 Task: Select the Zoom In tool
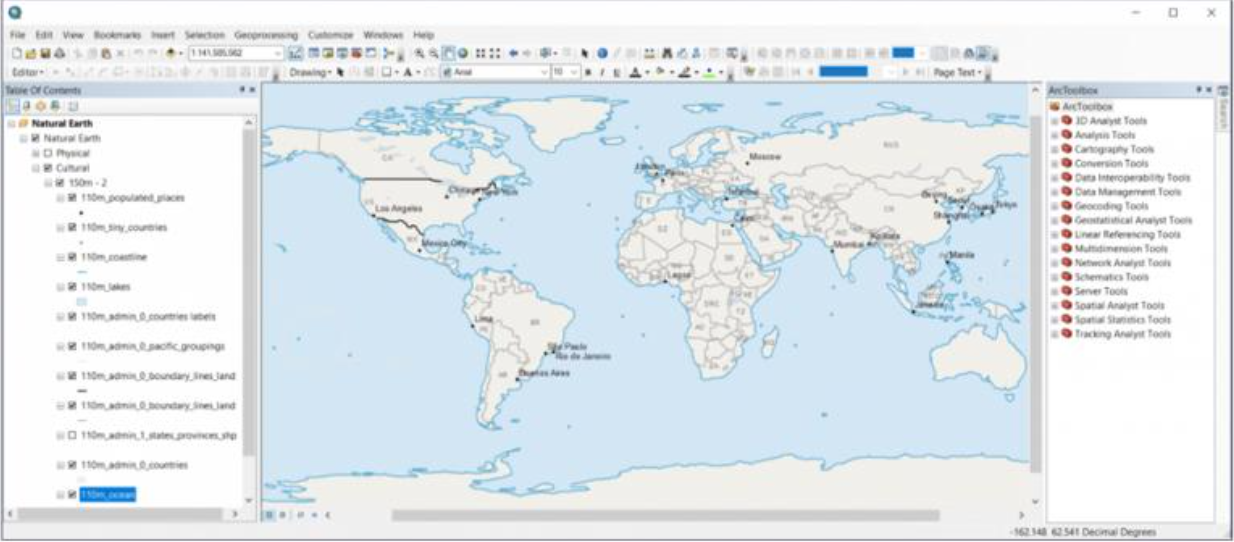point(419,52)
